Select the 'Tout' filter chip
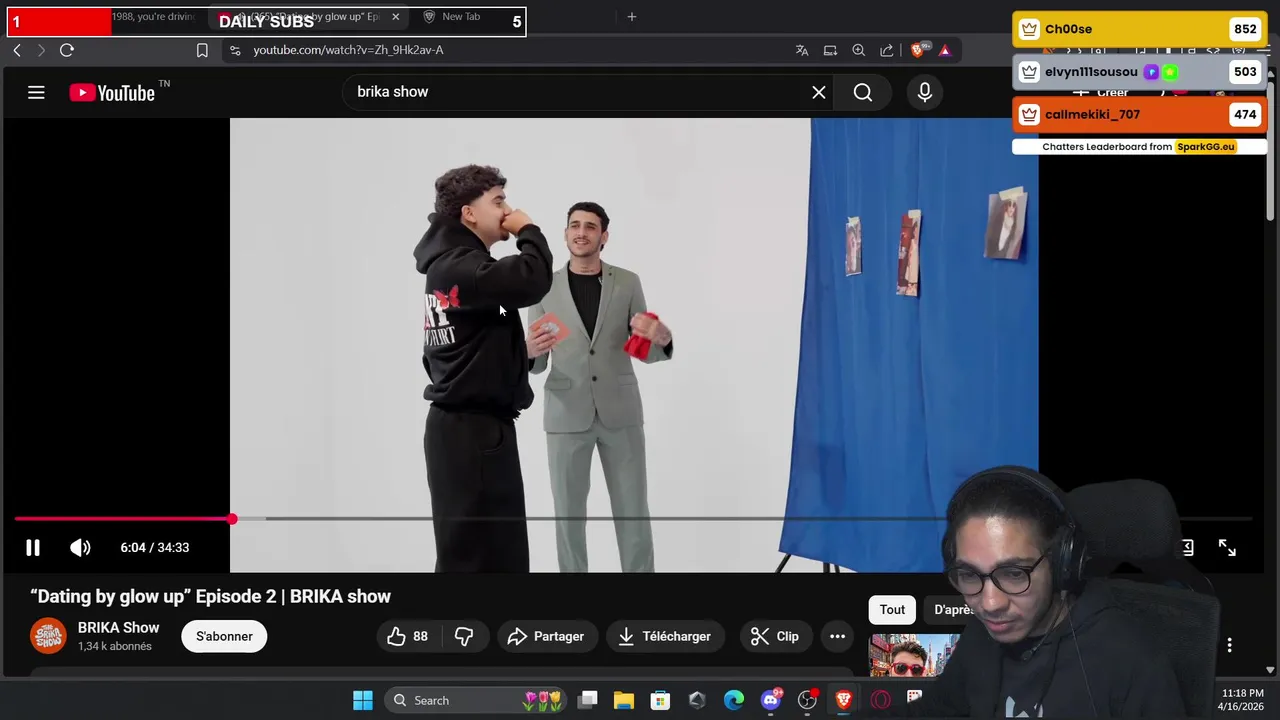 pos(892,610)
